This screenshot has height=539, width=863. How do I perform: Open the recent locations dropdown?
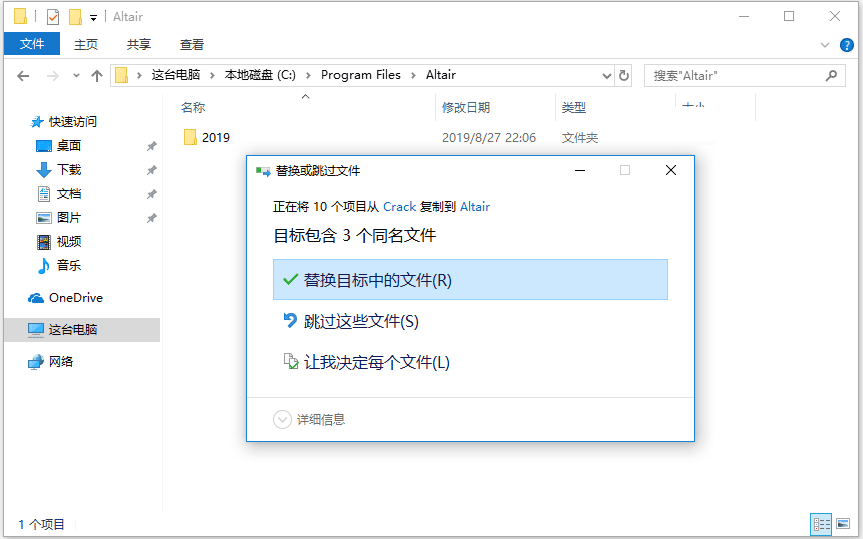click(76, 76)
